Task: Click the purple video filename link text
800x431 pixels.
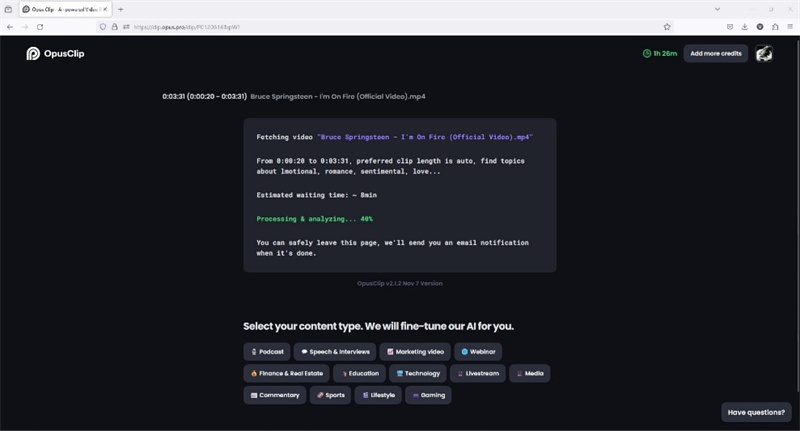Action: tap(425, 137)
